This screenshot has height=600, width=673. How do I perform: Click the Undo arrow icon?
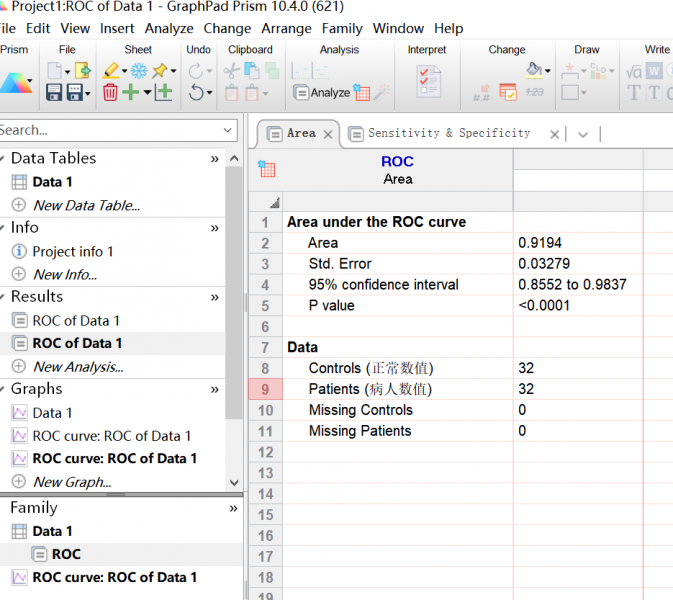[196, 92]
